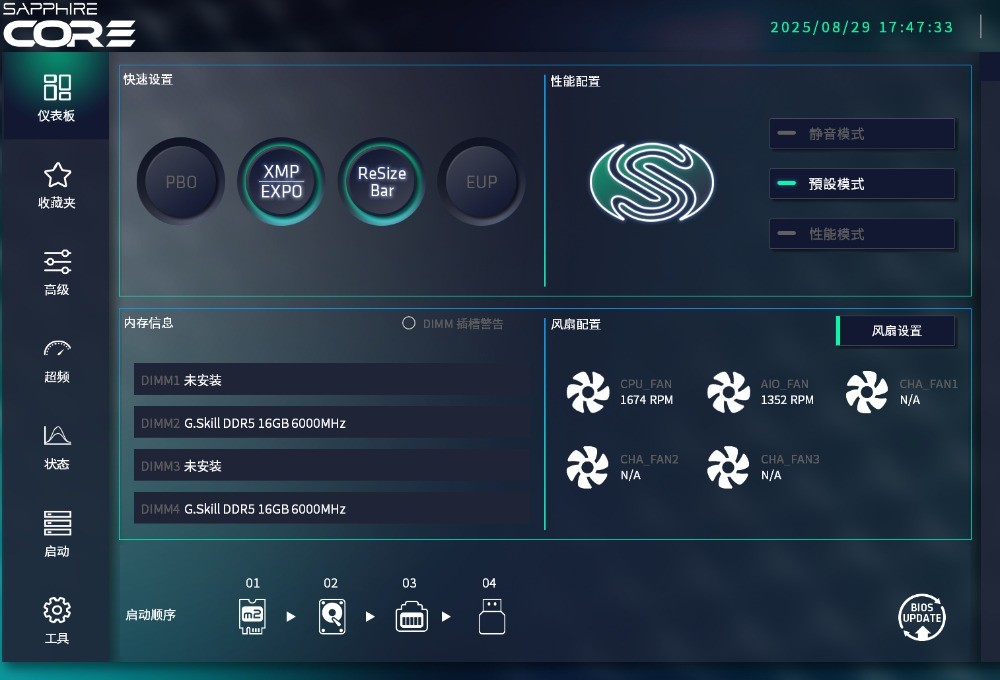
Task: Click the 风扇配置 section heading
Action: point(576,324)
